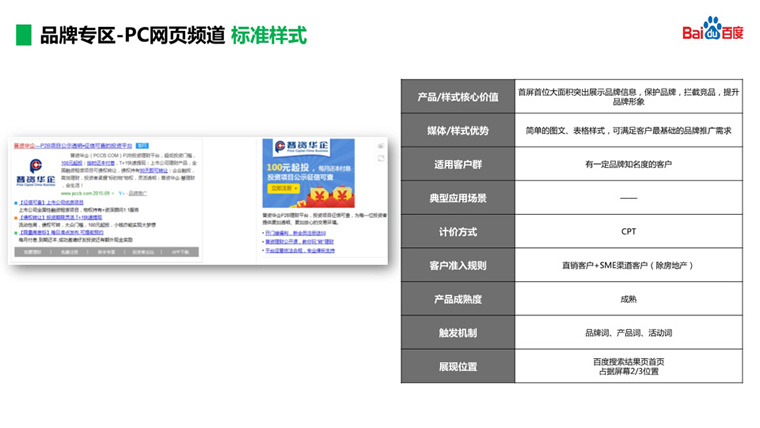Click the 有一定品牌知名度的客户 cell

tap(629, 164)
